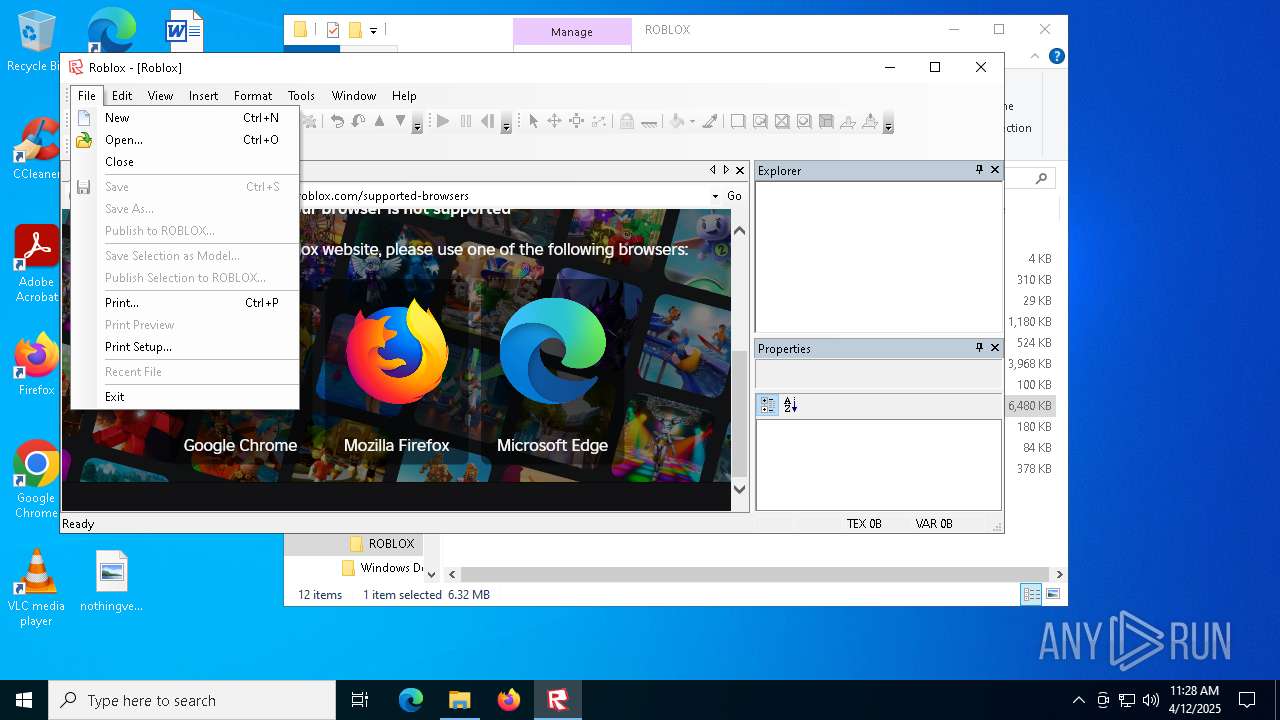The image size is (1280, 720).
Task: Open the Insert menu
Action: pyautogui.click(x=203, y=96)
